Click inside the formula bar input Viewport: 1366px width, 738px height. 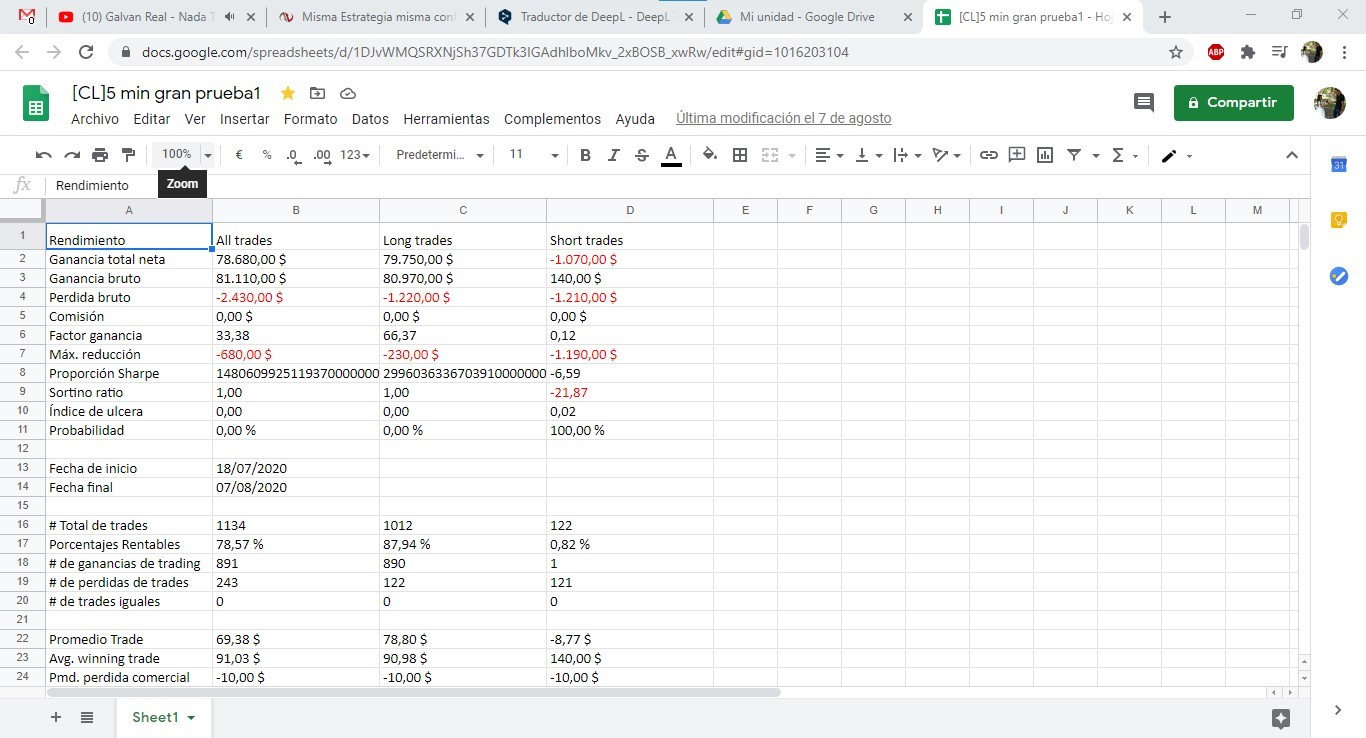pyautogui.click(x=680, y=185)
